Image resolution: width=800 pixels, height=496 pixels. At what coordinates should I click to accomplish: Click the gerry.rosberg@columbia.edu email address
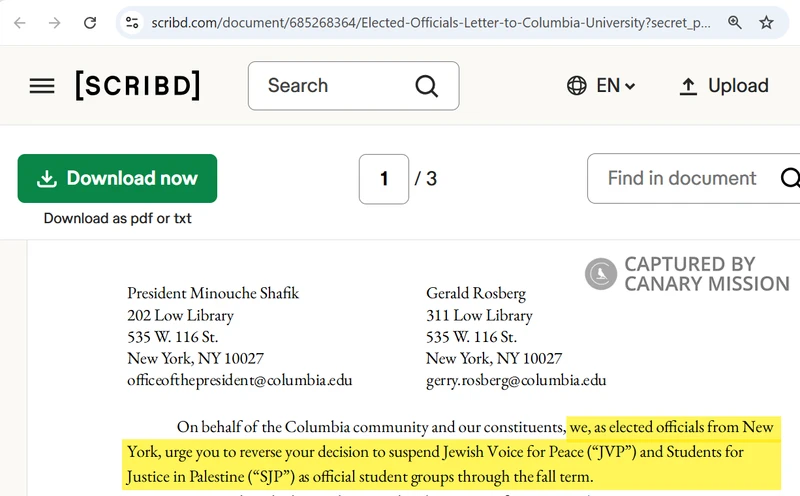(516, 380)
